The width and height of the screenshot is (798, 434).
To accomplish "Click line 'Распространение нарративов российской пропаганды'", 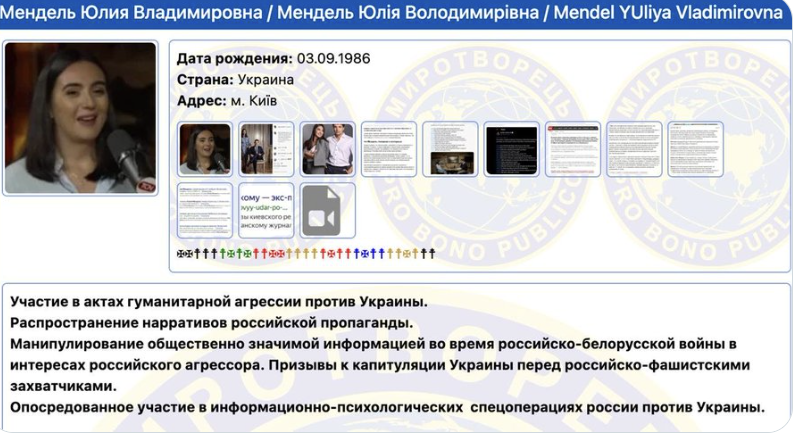I will point(212,323).
